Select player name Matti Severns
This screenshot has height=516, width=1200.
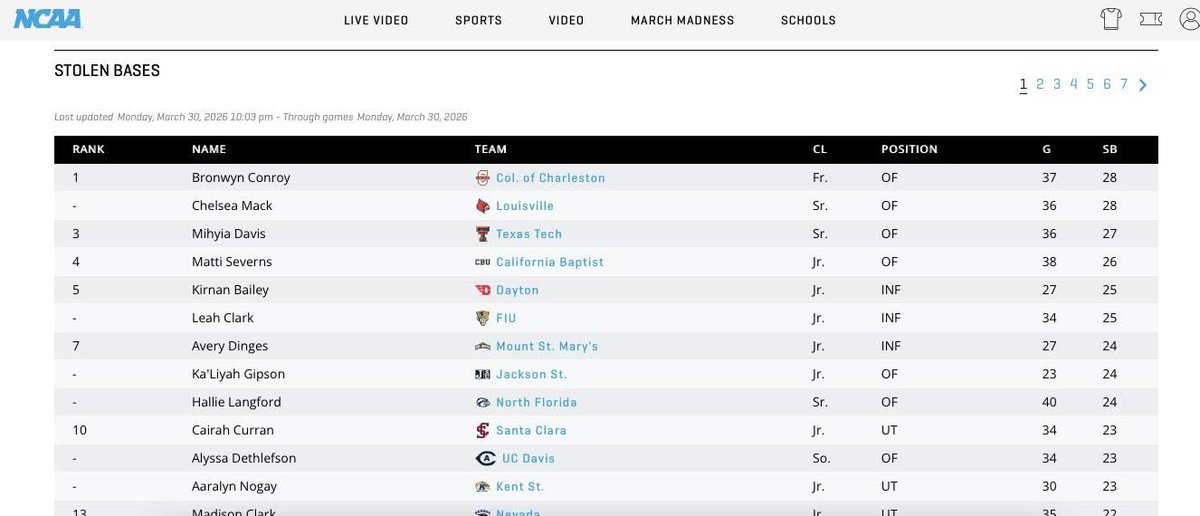pyautogui.click(x=232, y=262)
